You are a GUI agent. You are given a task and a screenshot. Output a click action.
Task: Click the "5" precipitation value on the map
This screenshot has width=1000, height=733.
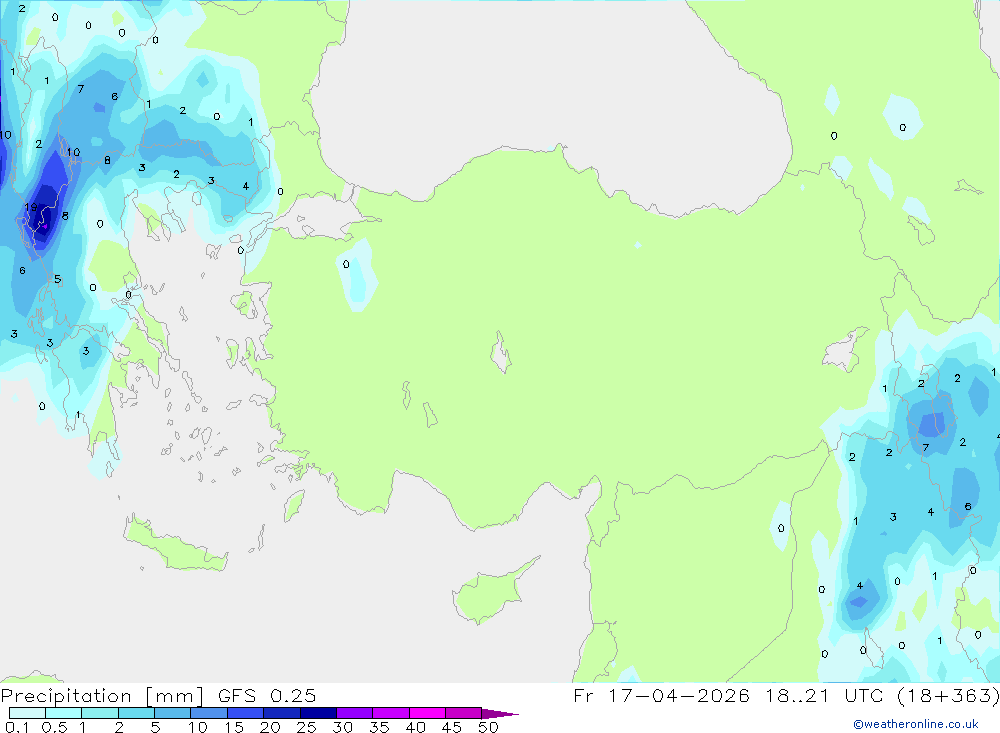pos(57,279)
